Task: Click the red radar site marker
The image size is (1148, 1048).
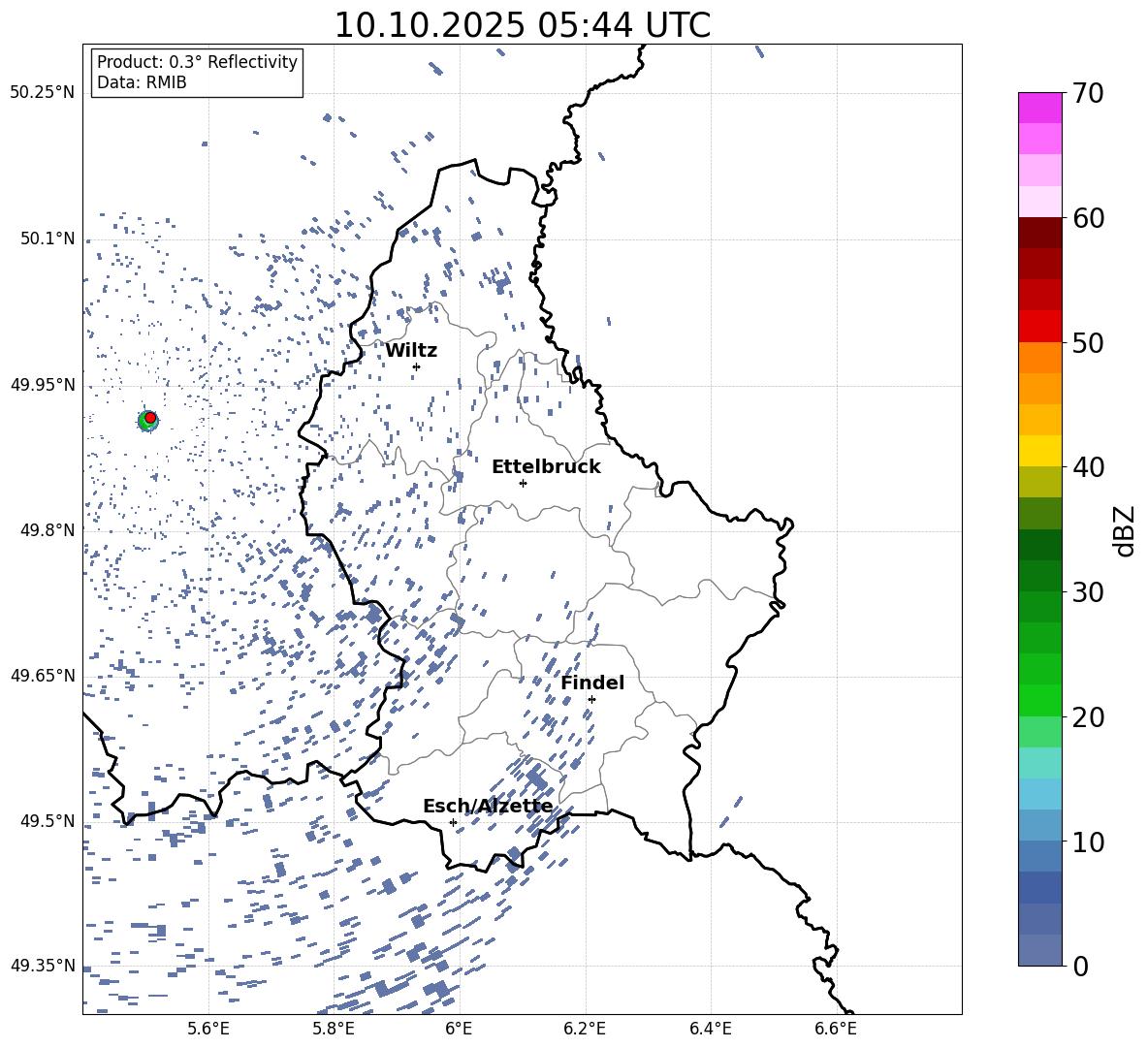Action: coord(150,418)
